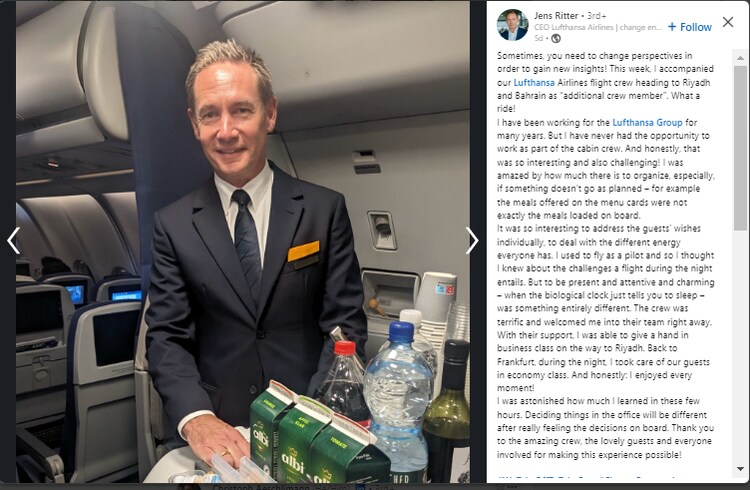This screenshot has width=750, height=490.
Task: Click the CEO Lufthansa Airlines headline text
Action: pos(598,27)
